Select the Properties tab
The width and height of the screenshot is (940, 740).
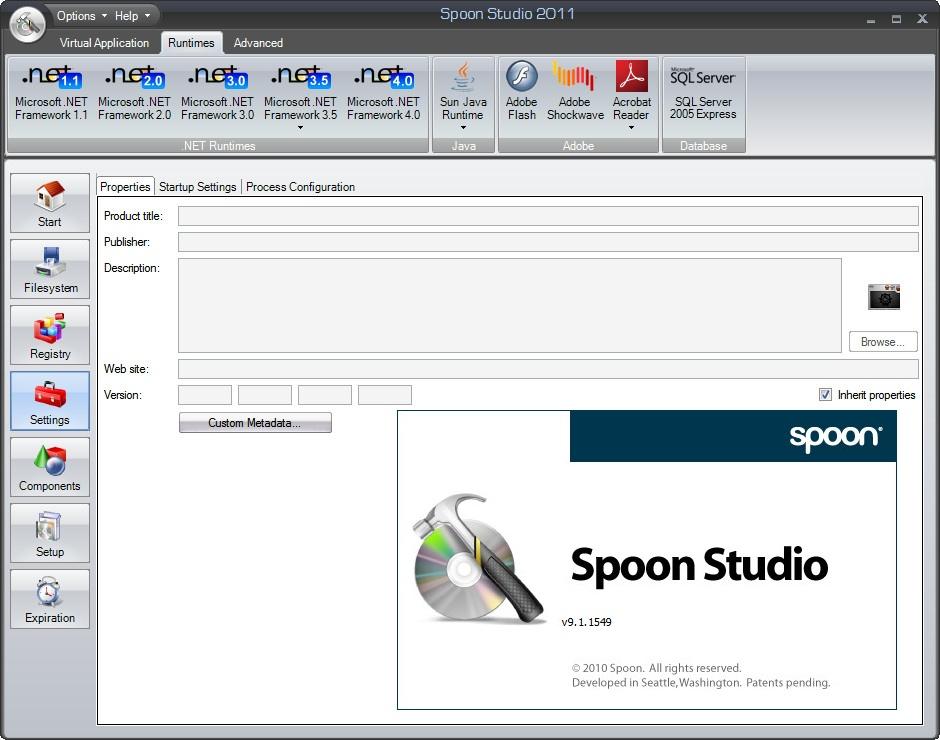click(x=125, y=186)
